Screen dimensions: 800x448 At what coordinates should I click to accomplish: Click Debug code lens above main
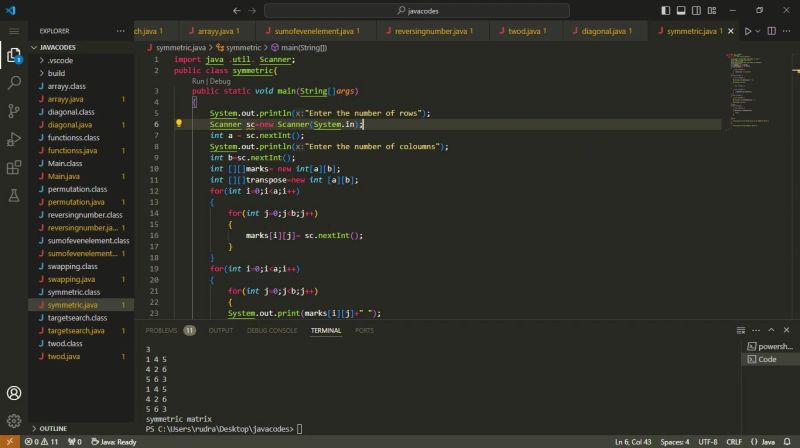coord(220,81)
